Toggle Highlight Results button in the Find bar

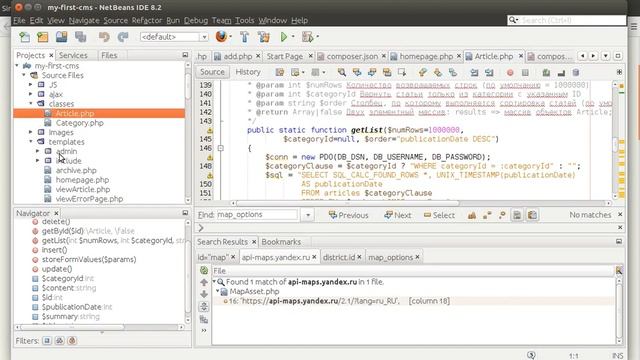coord(517,215)
